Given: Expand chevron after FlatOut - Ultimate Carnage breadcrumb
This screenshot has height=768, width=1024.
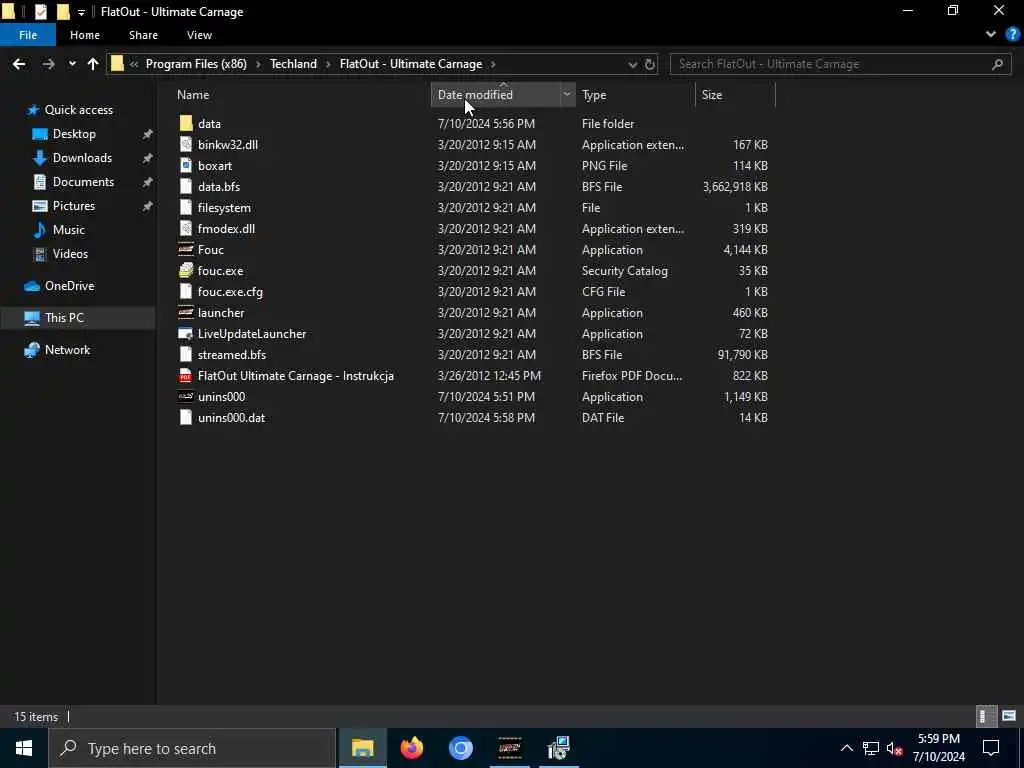Looking at the screenshot, I should [x=493, y=64].
